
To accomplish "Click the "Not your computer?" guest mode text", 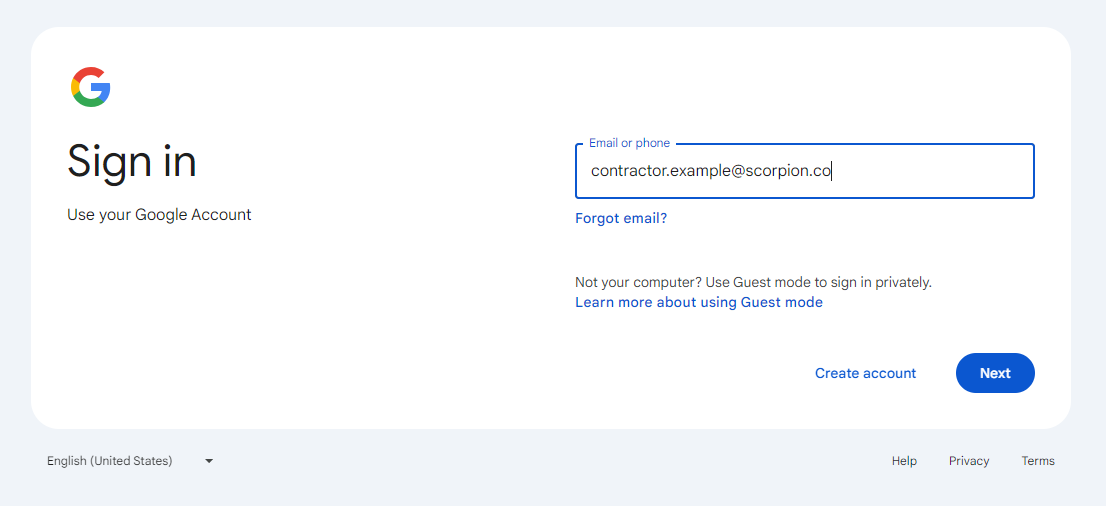I will click(753, 282).
